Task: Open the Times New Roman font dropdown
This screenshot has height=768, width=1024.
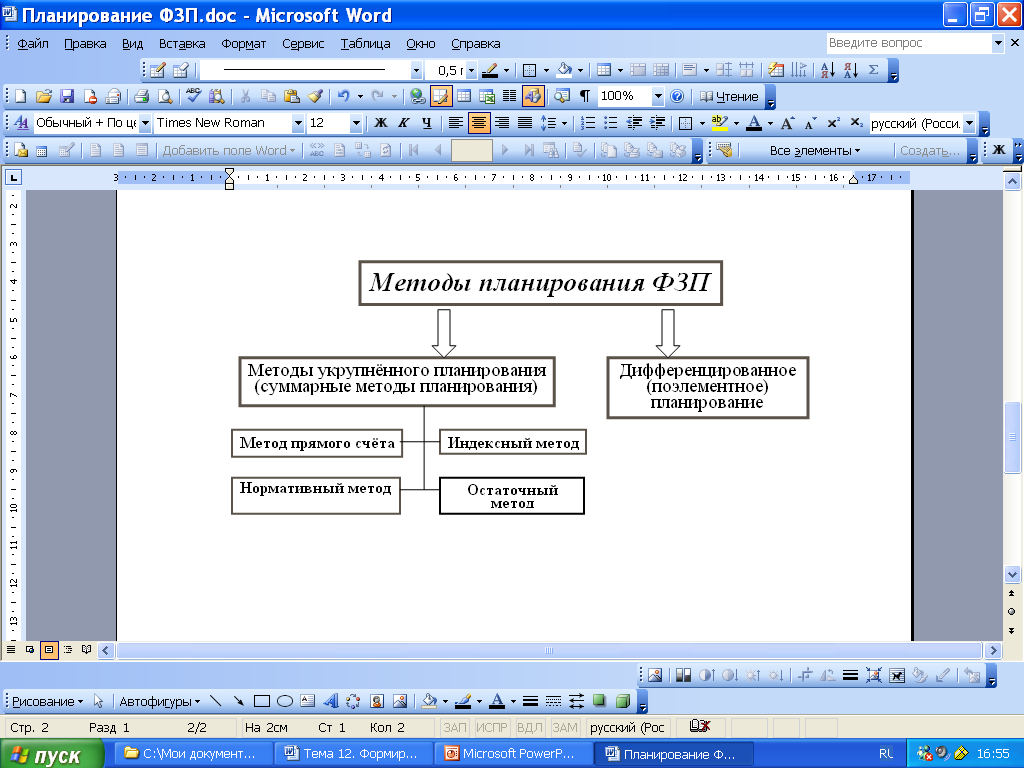Action: pos(298,123)
